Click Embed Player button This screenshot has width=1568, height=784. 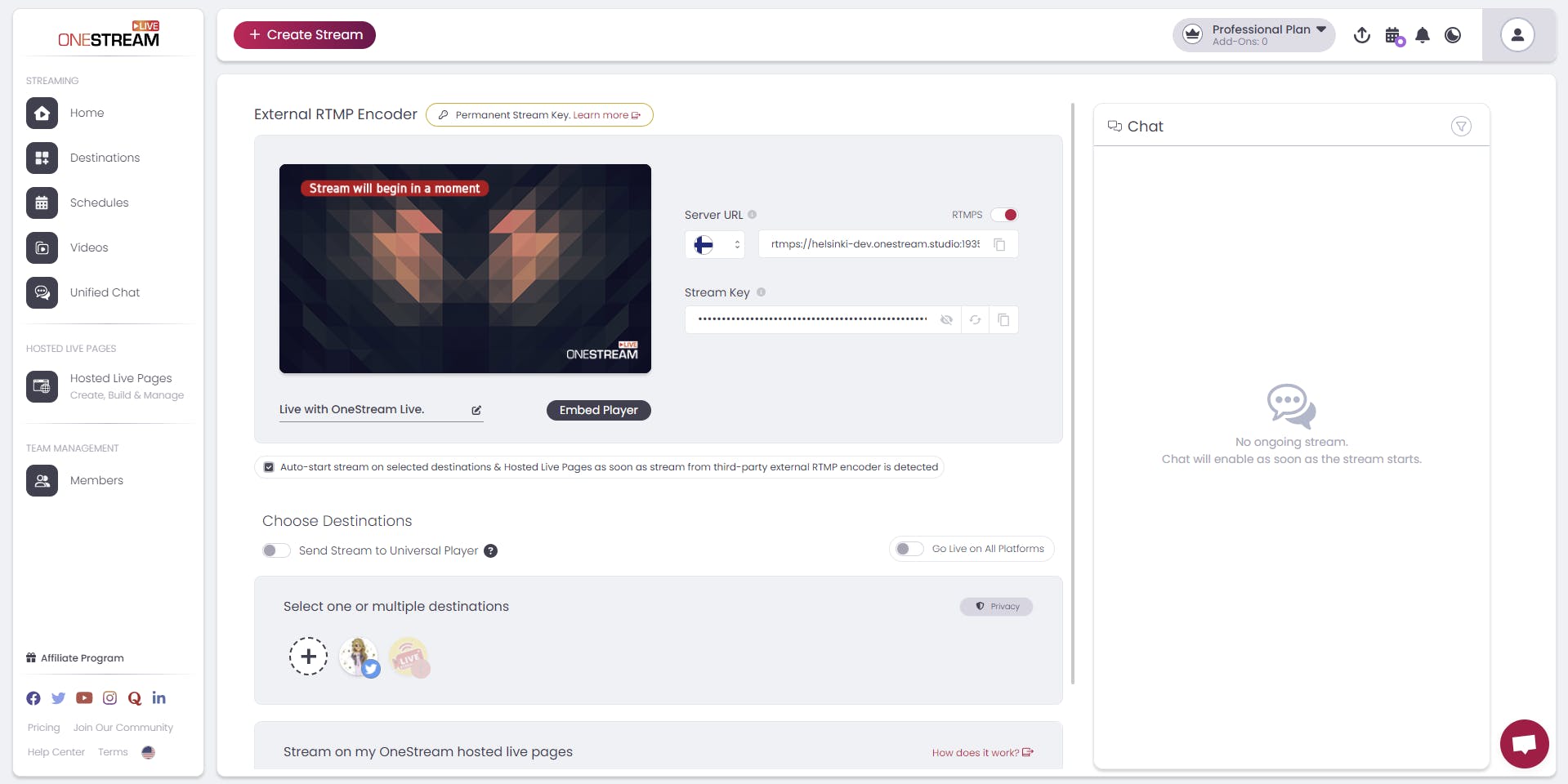click(x=599, y=410)
